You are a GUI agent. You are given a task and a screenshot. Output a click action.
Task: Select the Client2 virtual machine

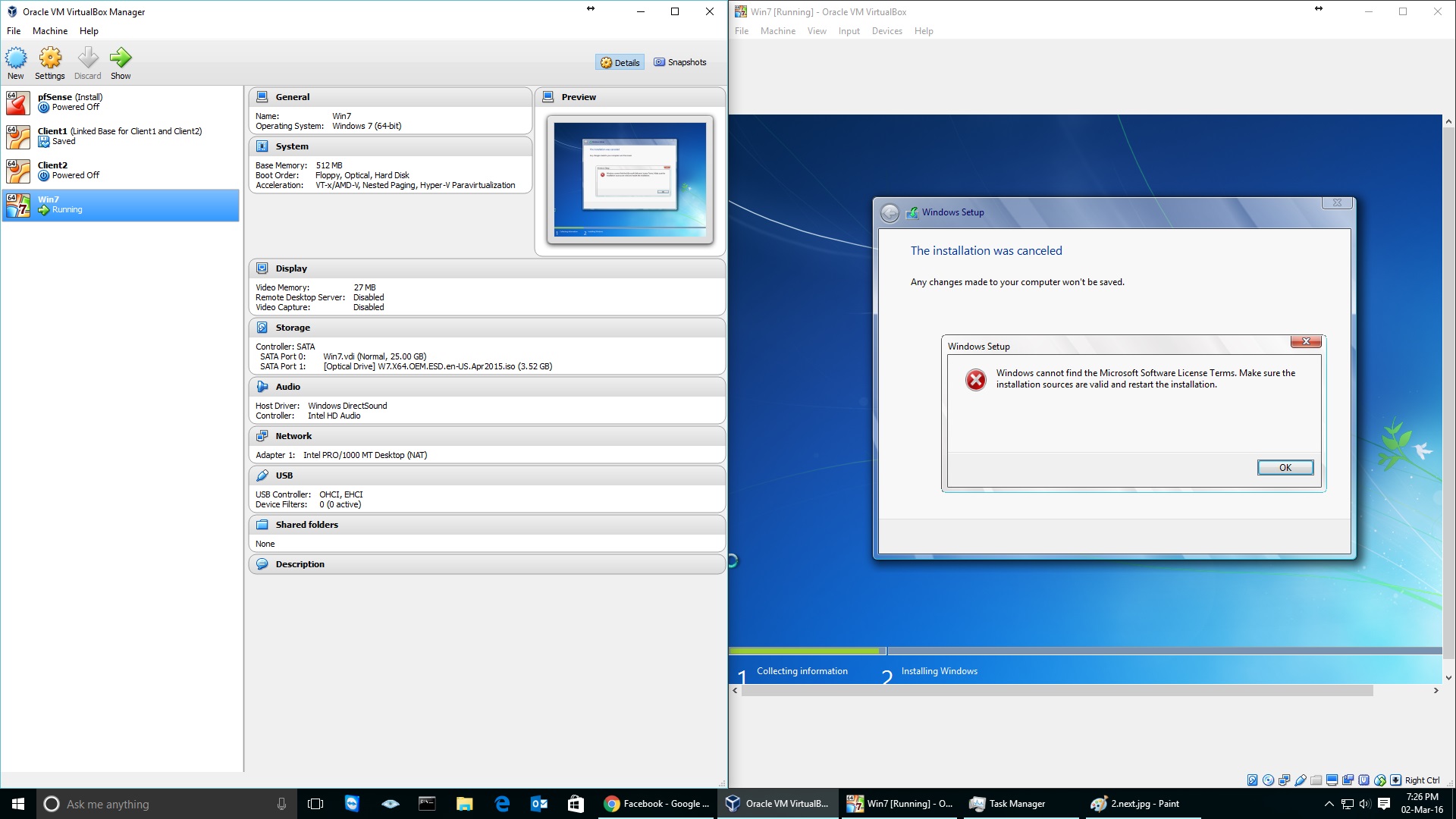121,171
